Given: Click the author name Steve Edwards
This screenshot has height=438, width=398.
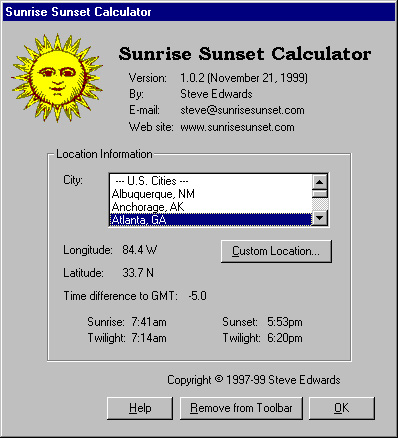Looking at the screenshot, I should point(216,94).
